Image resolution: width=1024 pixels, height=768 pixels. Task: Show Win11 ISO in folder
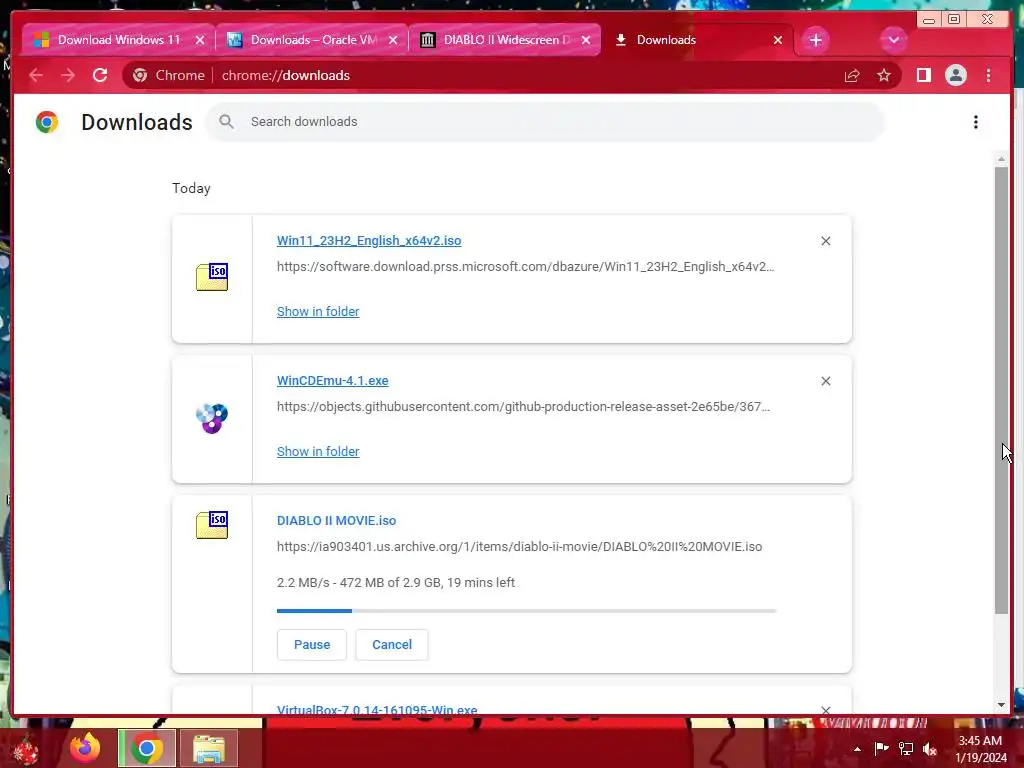coord(318,312)
